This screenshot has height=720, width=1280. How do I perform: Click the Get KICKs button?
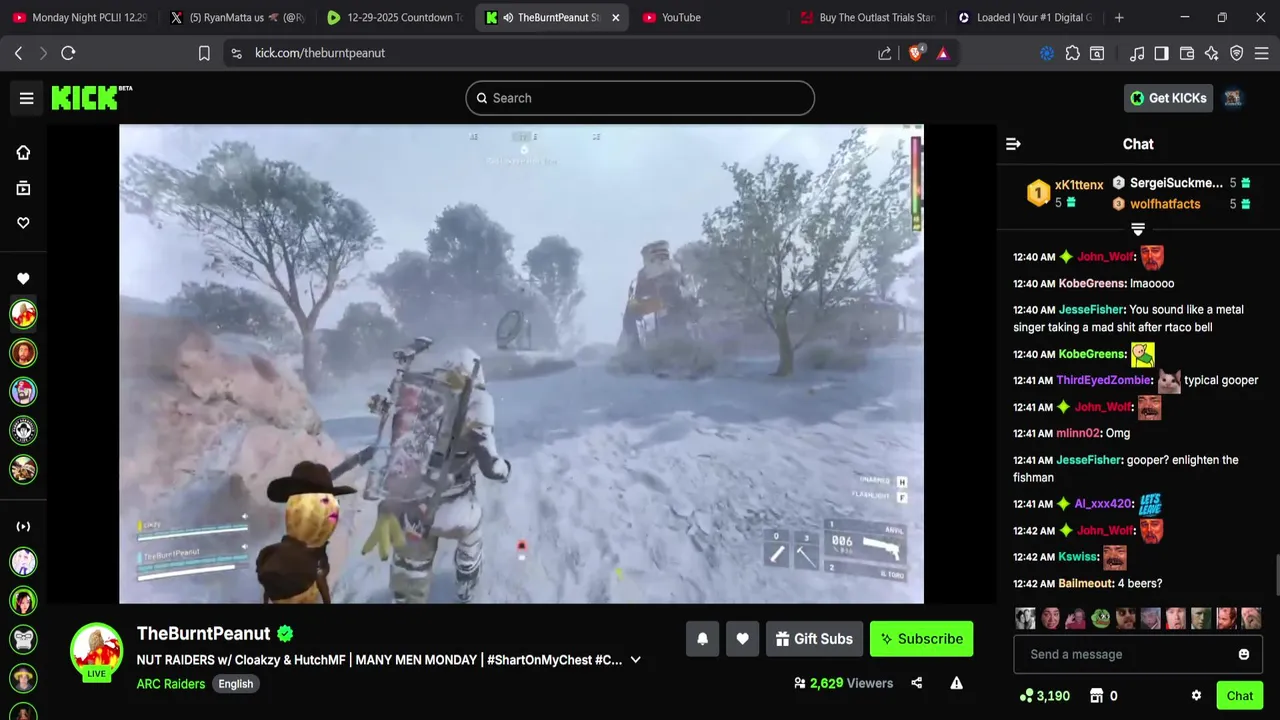(1168, 98)
